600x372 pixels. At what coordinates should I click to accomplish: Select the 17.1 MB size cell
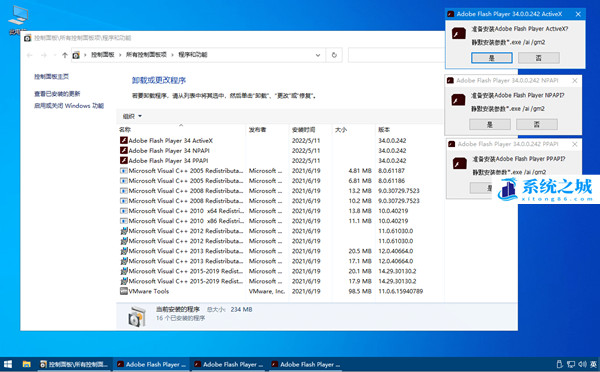click(360, 261)
